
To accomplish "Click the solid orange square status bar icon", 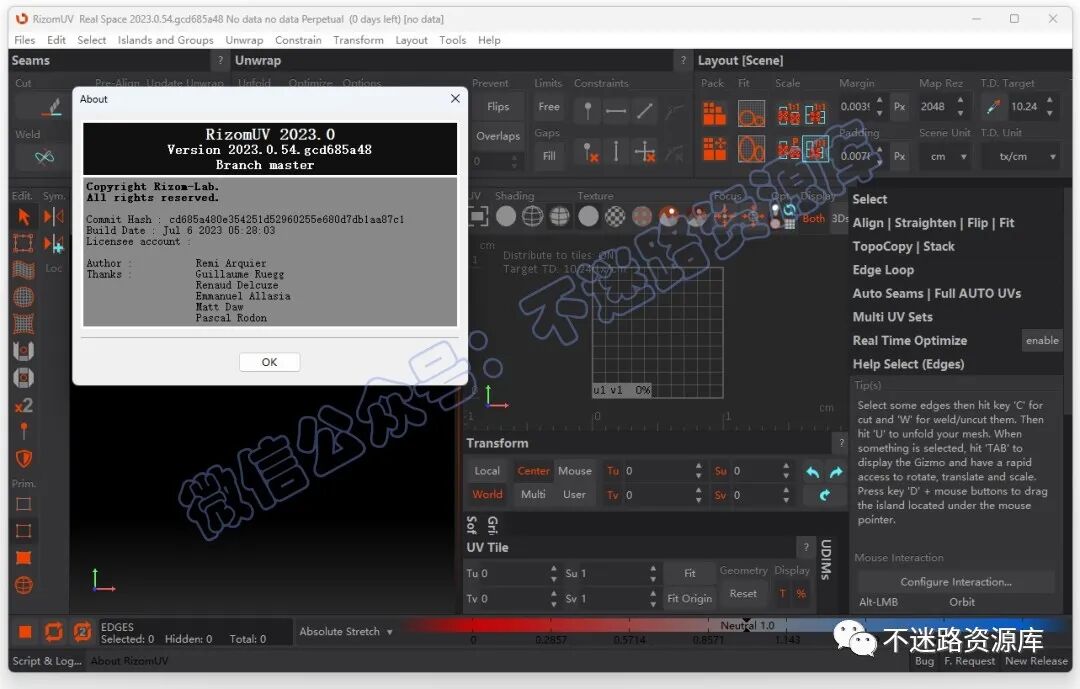I will [x=25, y=632].
